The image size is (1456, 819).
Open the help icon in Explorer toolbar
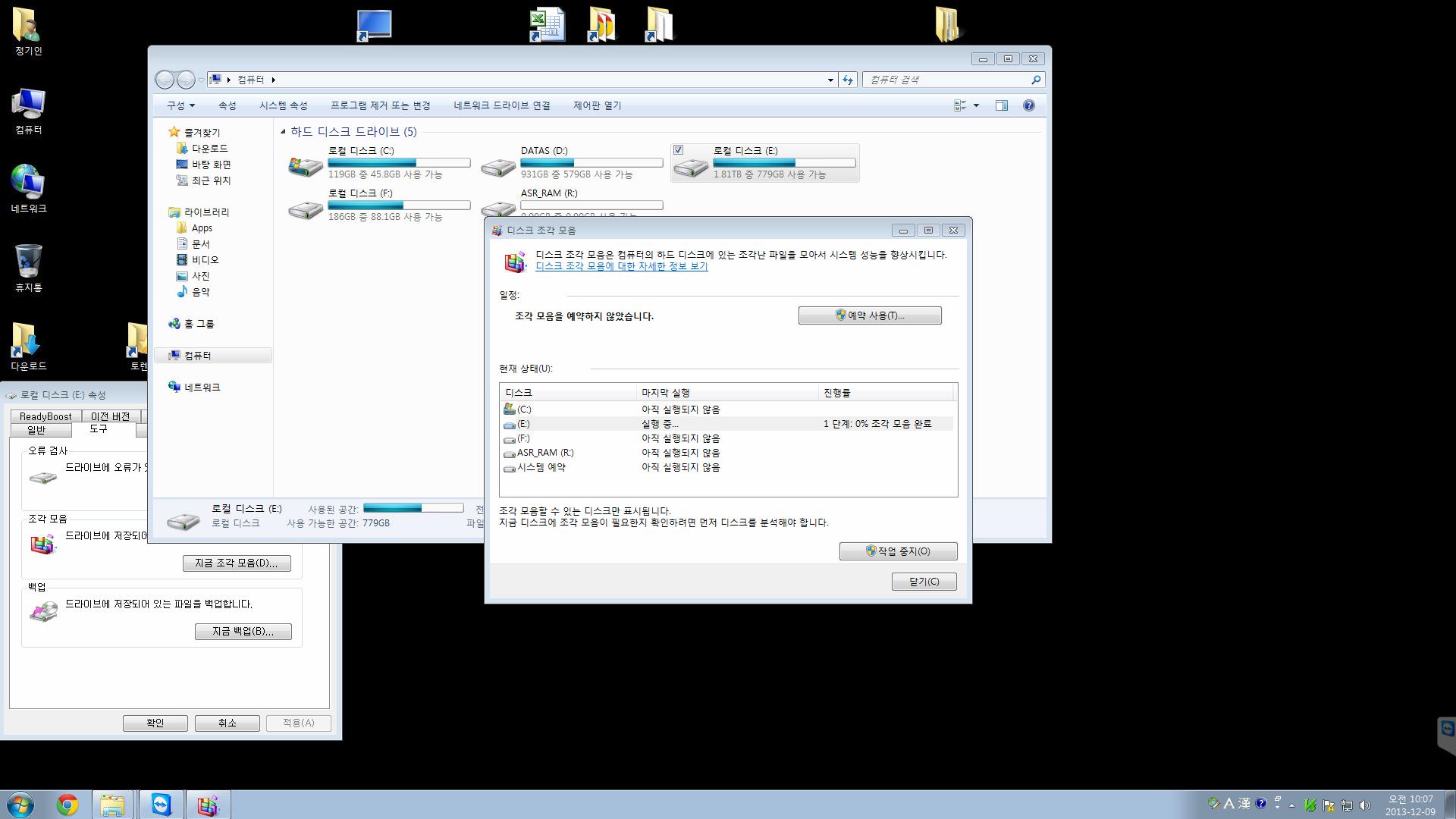[1028, 105]
